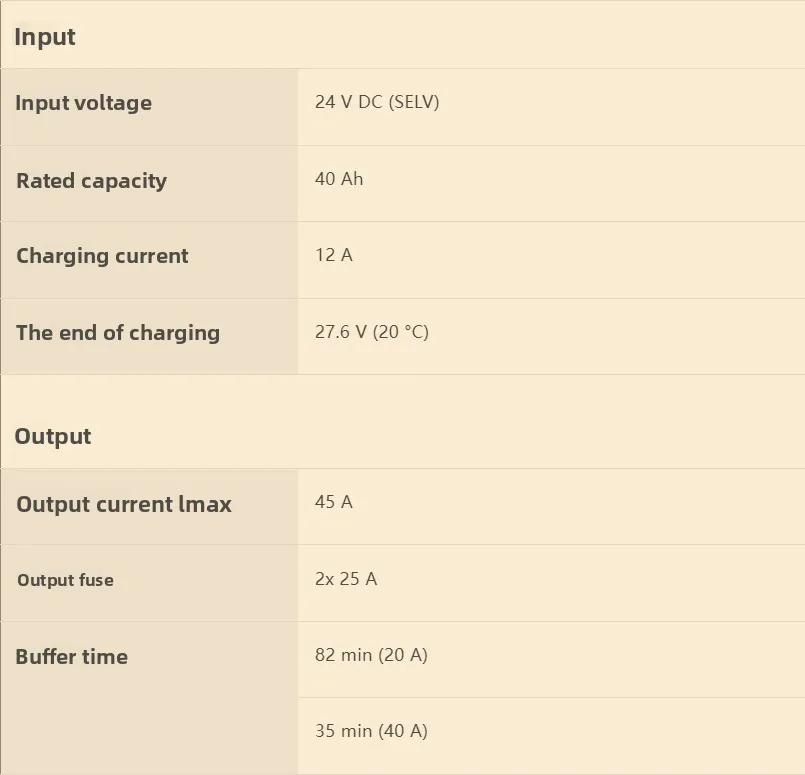Click the Input section heading

coord(45,37)
